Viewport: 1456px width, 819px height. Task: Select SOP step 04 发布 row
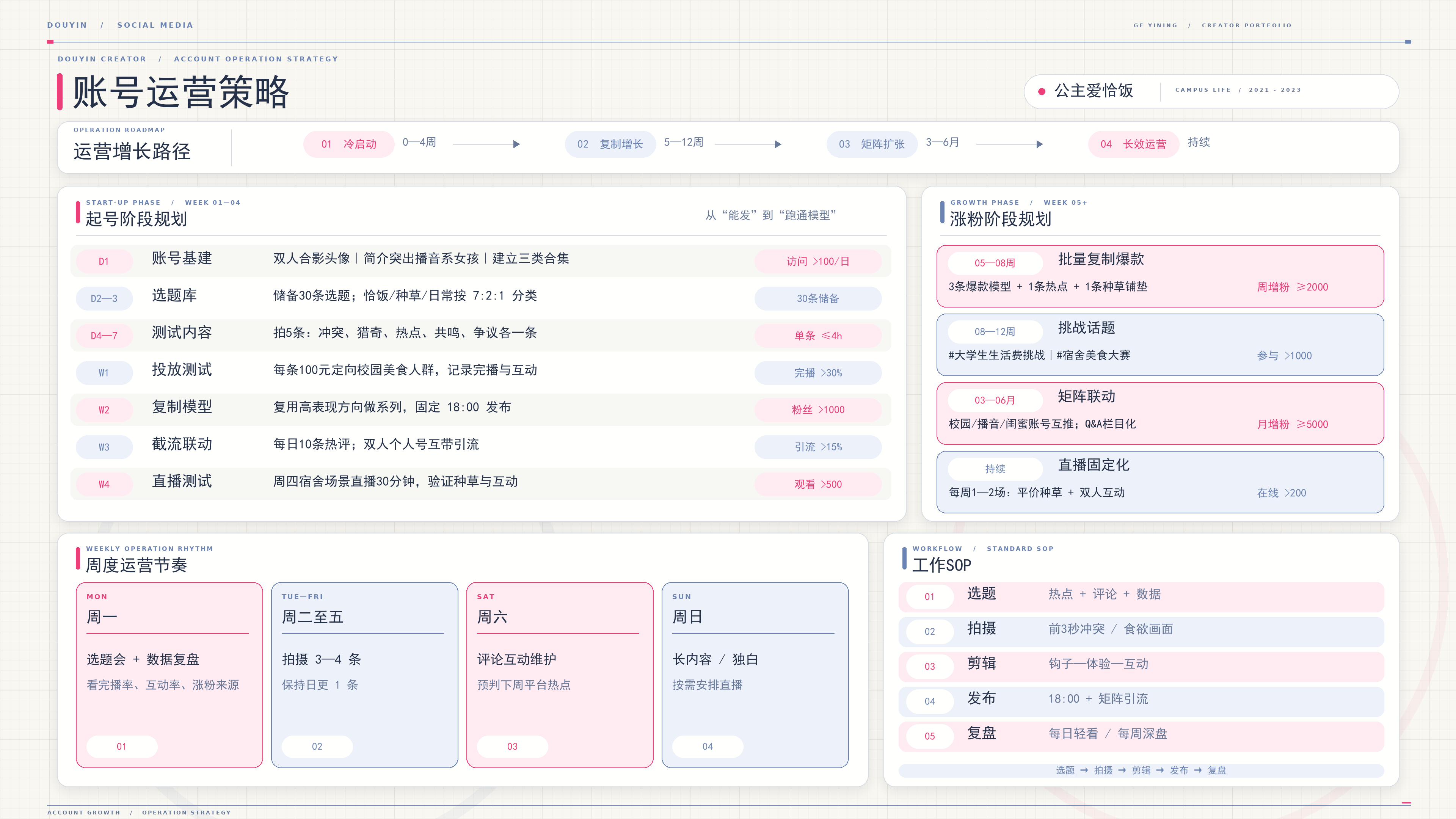click(x=1141, y=701)
